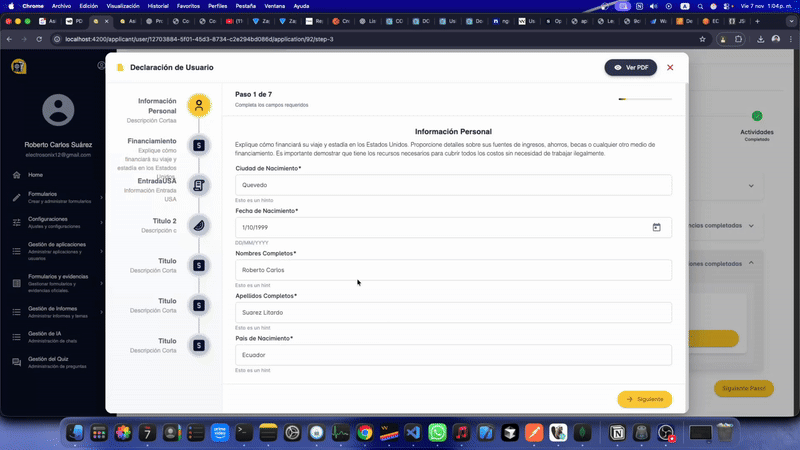Viewport: 800px width, 450px height.
Task: Select the Información Personal step icon
Action: tap(199, 105)
